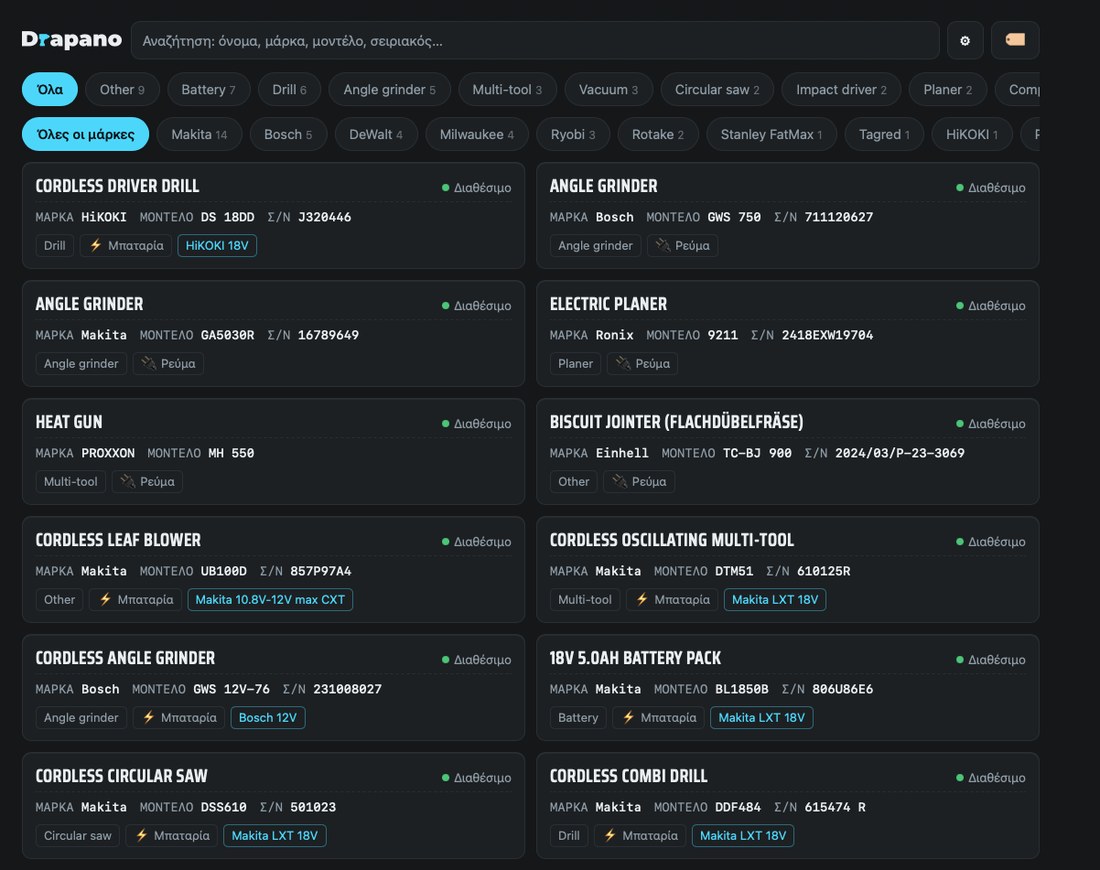Image resolution: width=1100 pixels, height=870 pixels.
Task: Click Μπαταρία tag on Battery Pack card
Action: tap(658, 717)
